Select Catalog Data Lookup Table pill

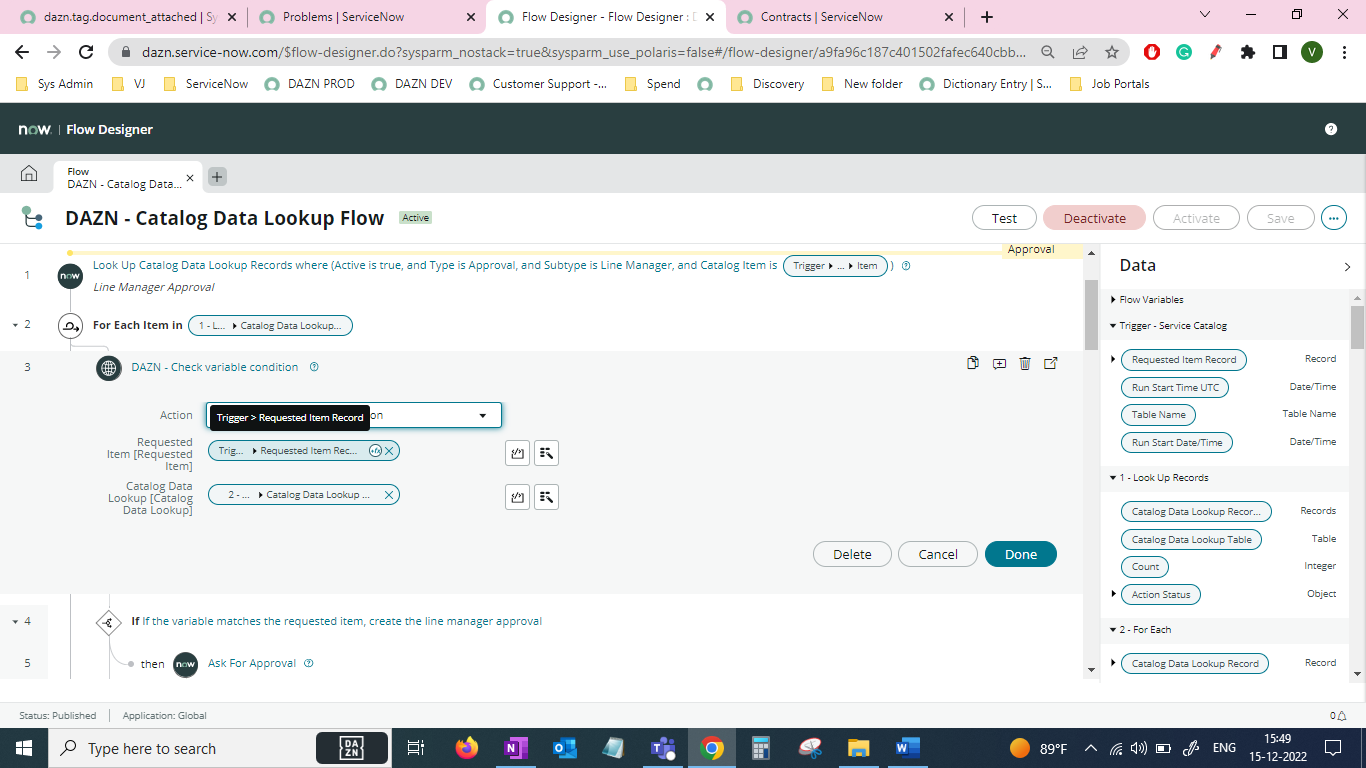(x=1191, y=540)
